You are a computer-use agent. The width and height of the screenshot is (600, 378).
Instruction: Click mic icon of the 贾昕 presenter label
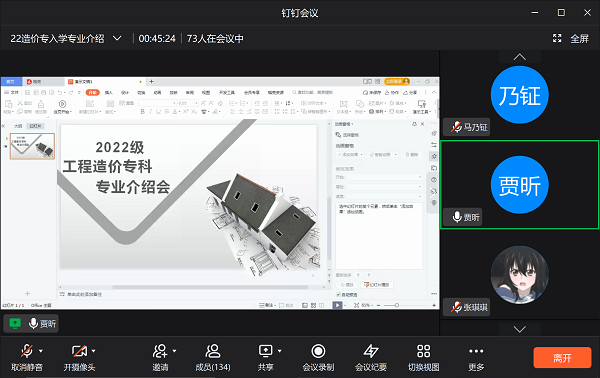(x=33, y=324)
